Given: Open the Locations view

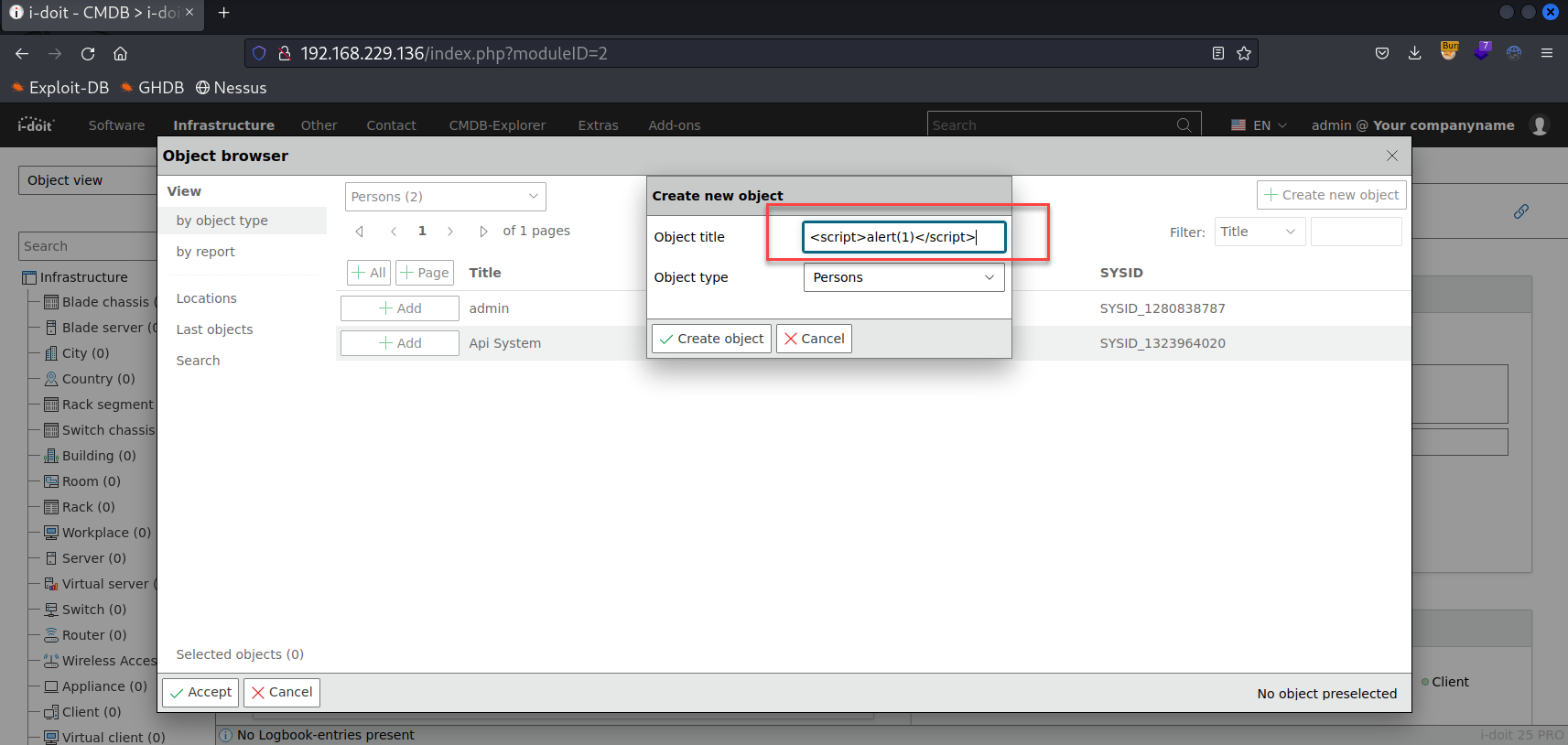Looking at the screenshot, I should [x=206, y=298].
